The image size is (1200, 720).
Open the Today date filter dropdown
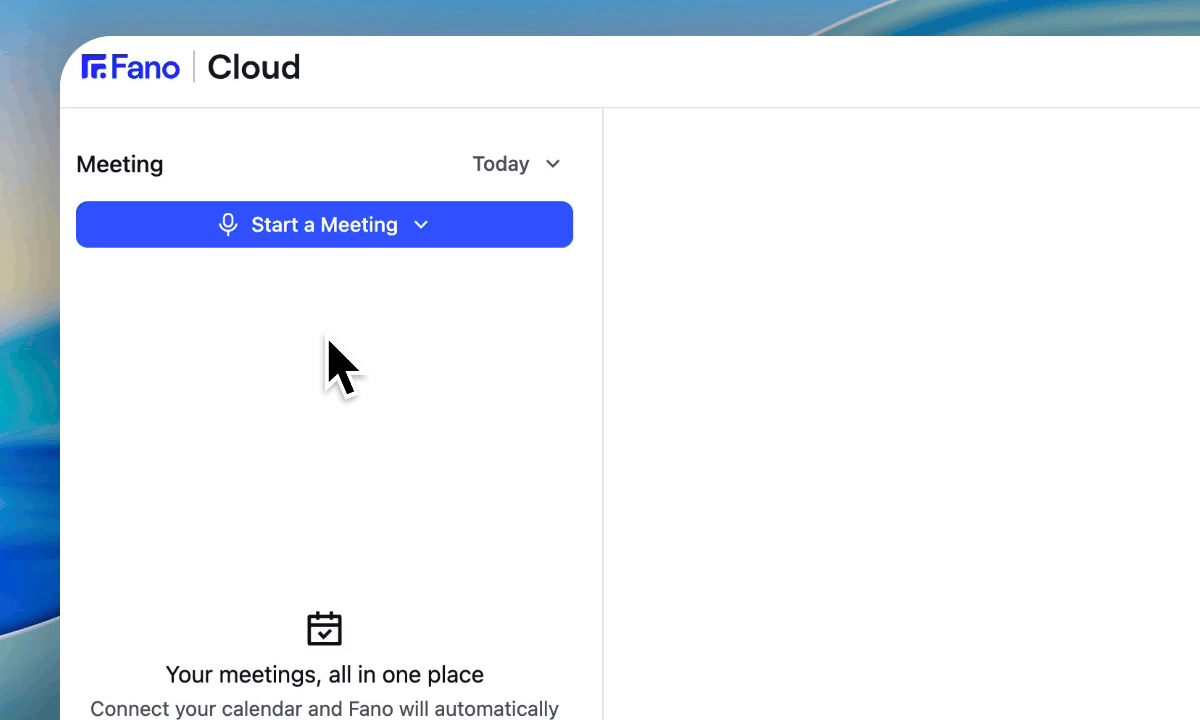517,164
